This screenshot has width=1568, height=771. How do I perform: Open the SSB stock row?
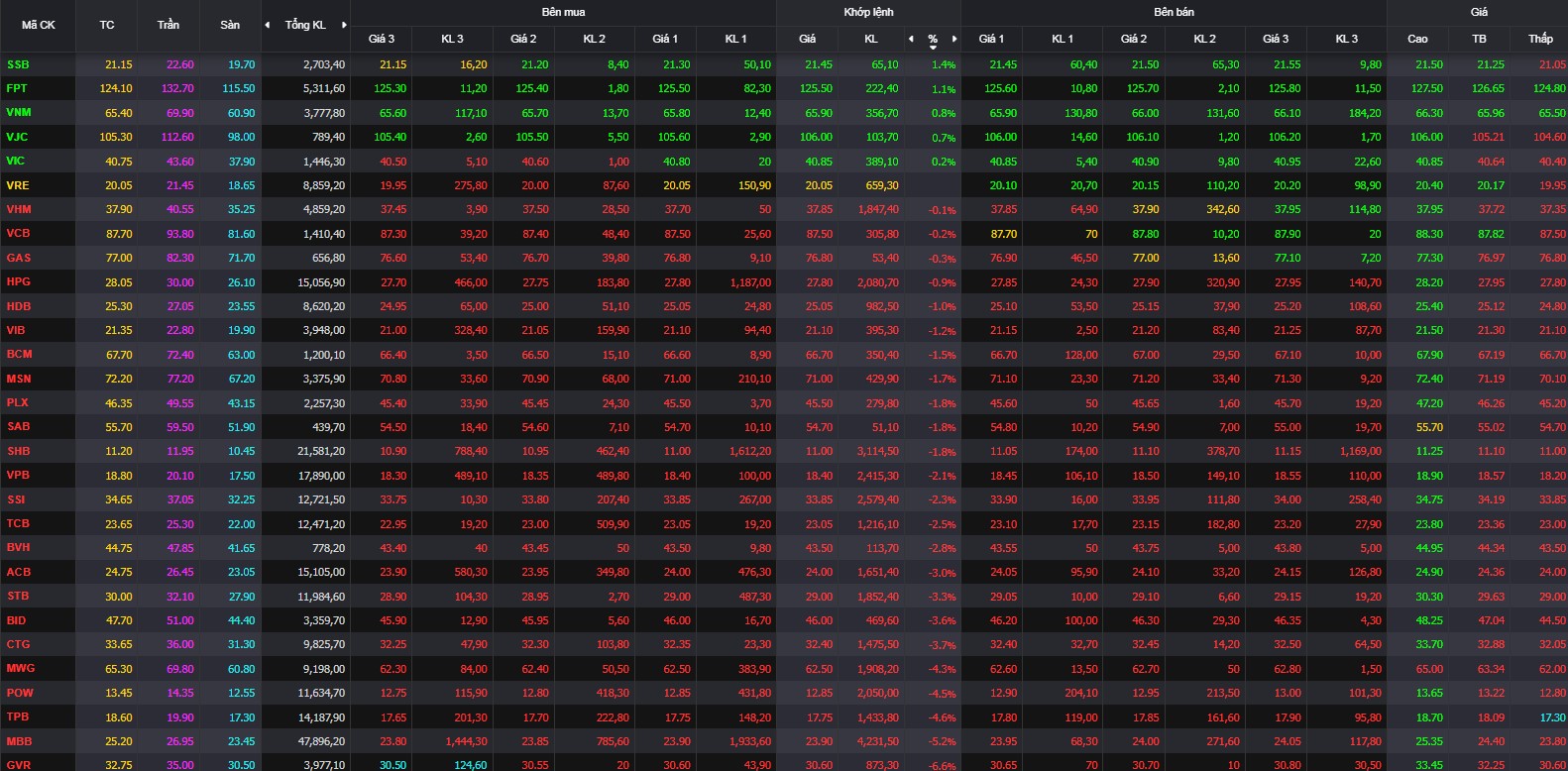click(x=784, y=64)
